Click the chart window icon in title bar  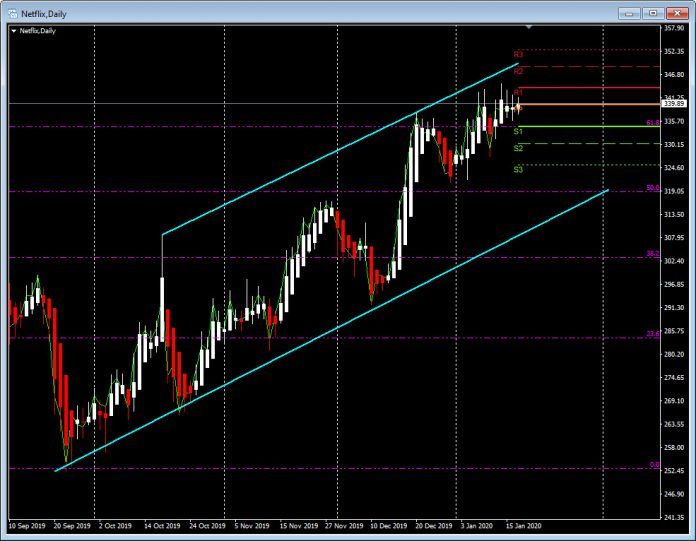tap(12, 13)
